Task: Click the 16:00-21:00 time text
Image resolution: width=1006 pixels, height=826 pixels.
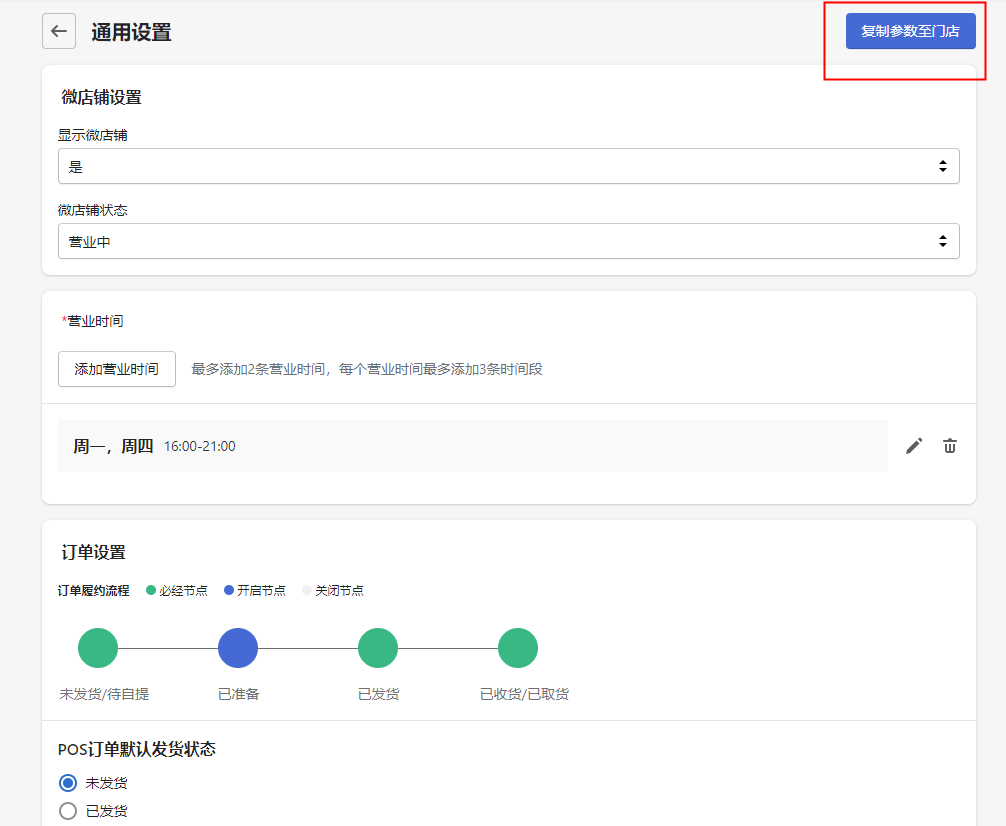Action: click(x=200, y=447)
